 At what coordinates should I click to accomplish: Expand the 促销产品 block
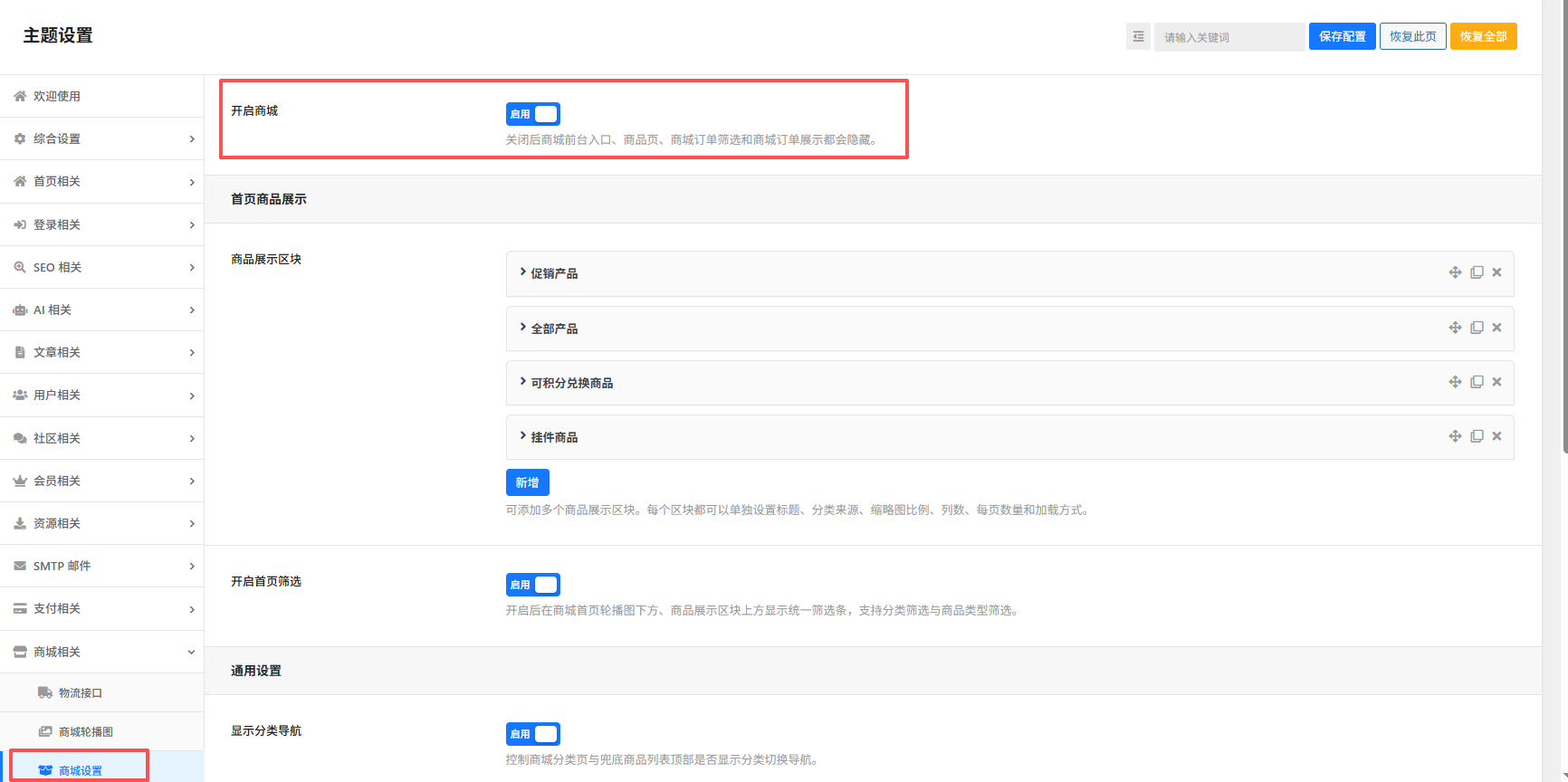tap(554, 273)
